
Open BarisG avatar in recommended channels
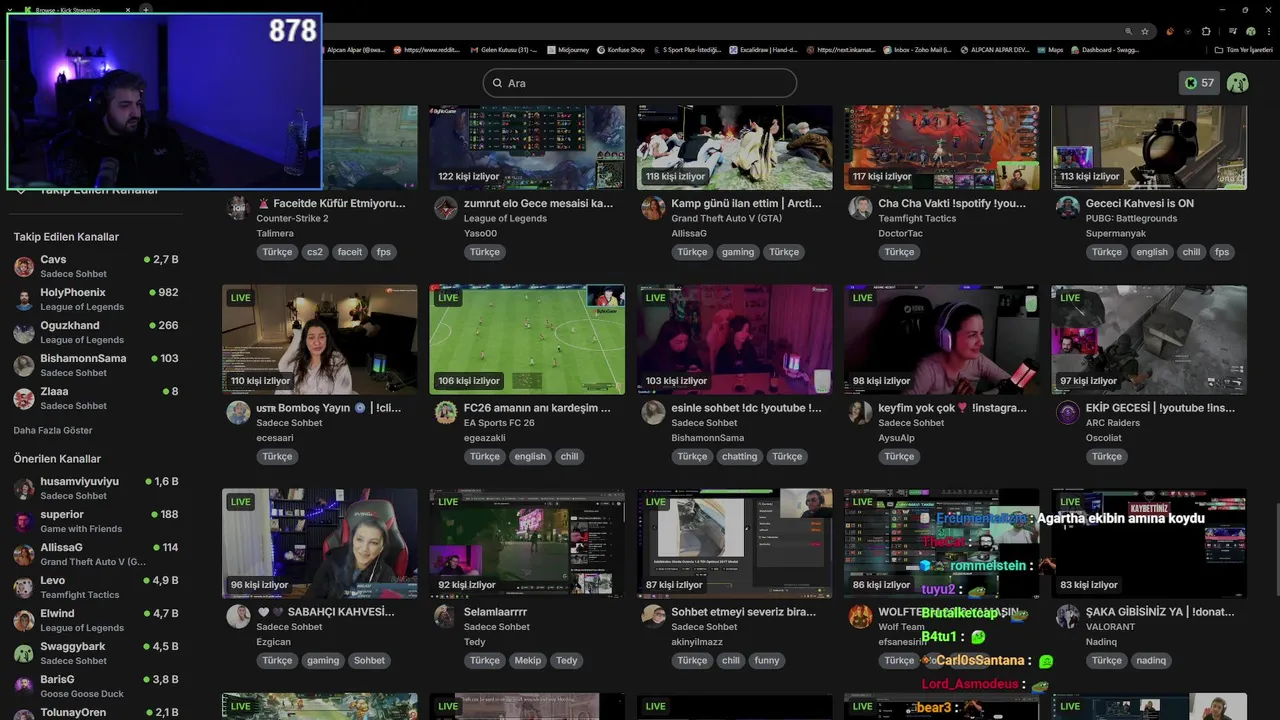24,687
